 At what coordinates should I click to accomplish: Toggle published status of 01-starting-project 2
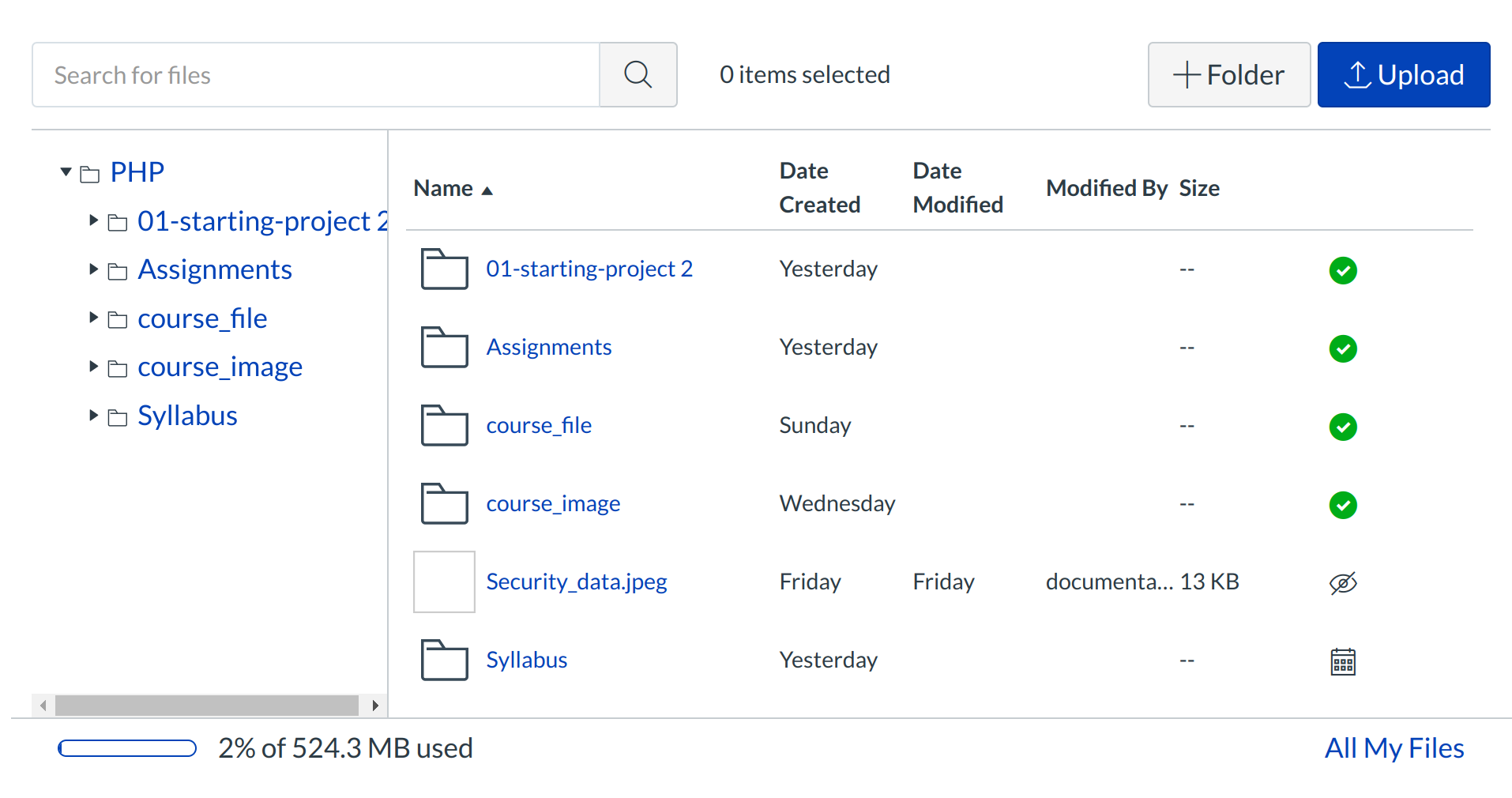tap(1342, 270)
